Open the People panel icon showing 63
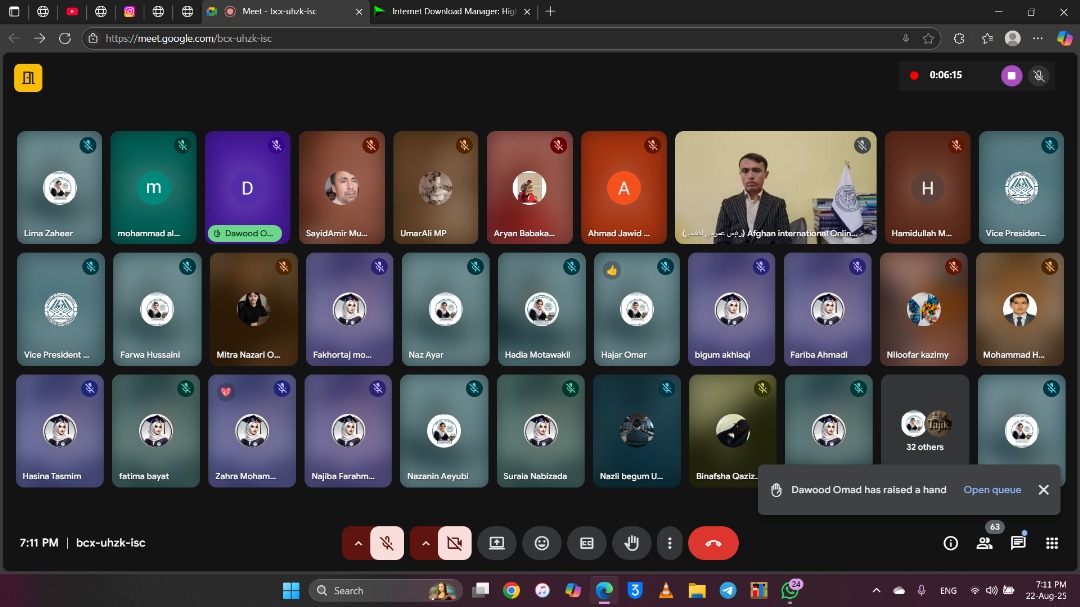The height and width of the screenshot is (607, 1080). 985,543
